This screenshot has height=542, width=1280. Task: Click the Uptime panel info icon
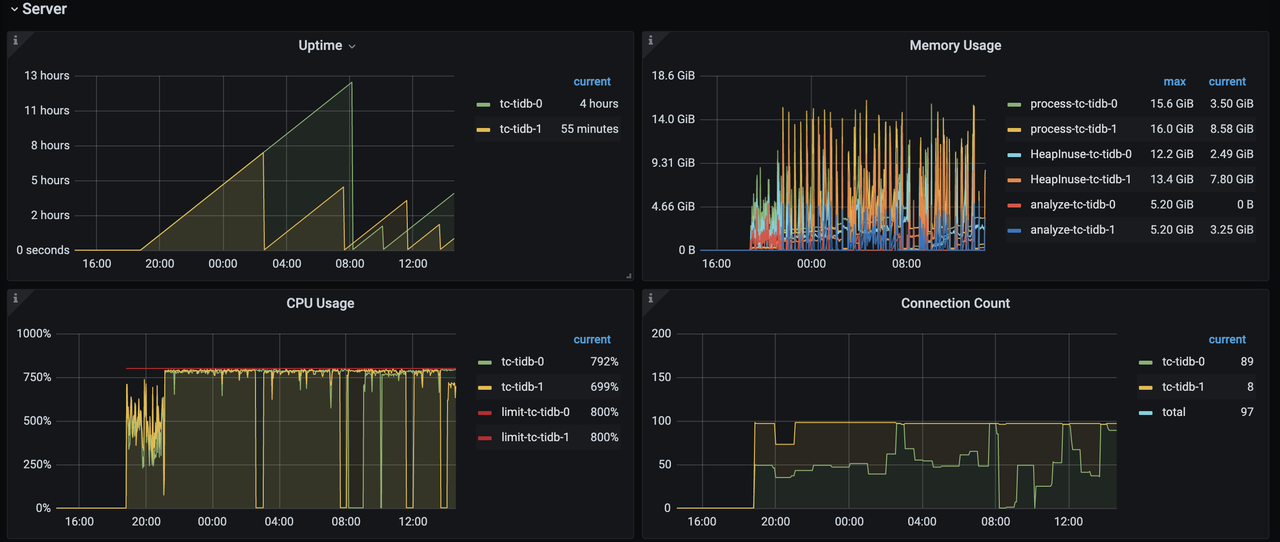tap(15, 41)
